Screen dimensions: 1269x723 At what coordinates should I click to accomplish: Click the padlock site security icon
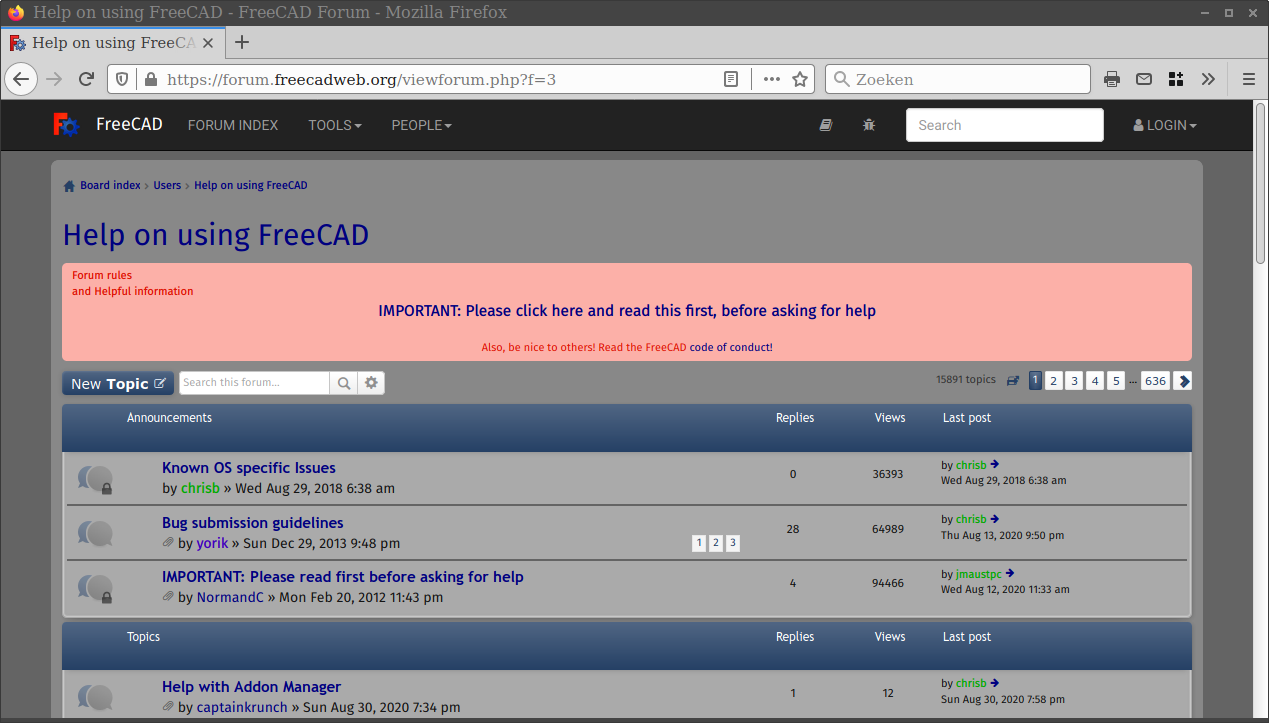[x=151, y=79]
